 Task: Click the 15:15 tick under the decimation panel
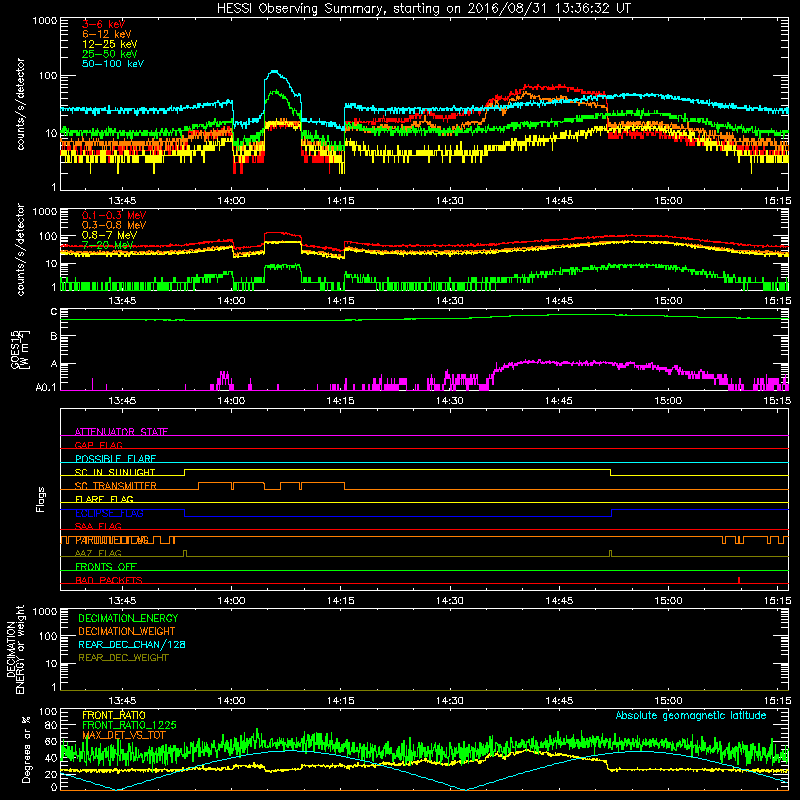click(x=778, y=701)
